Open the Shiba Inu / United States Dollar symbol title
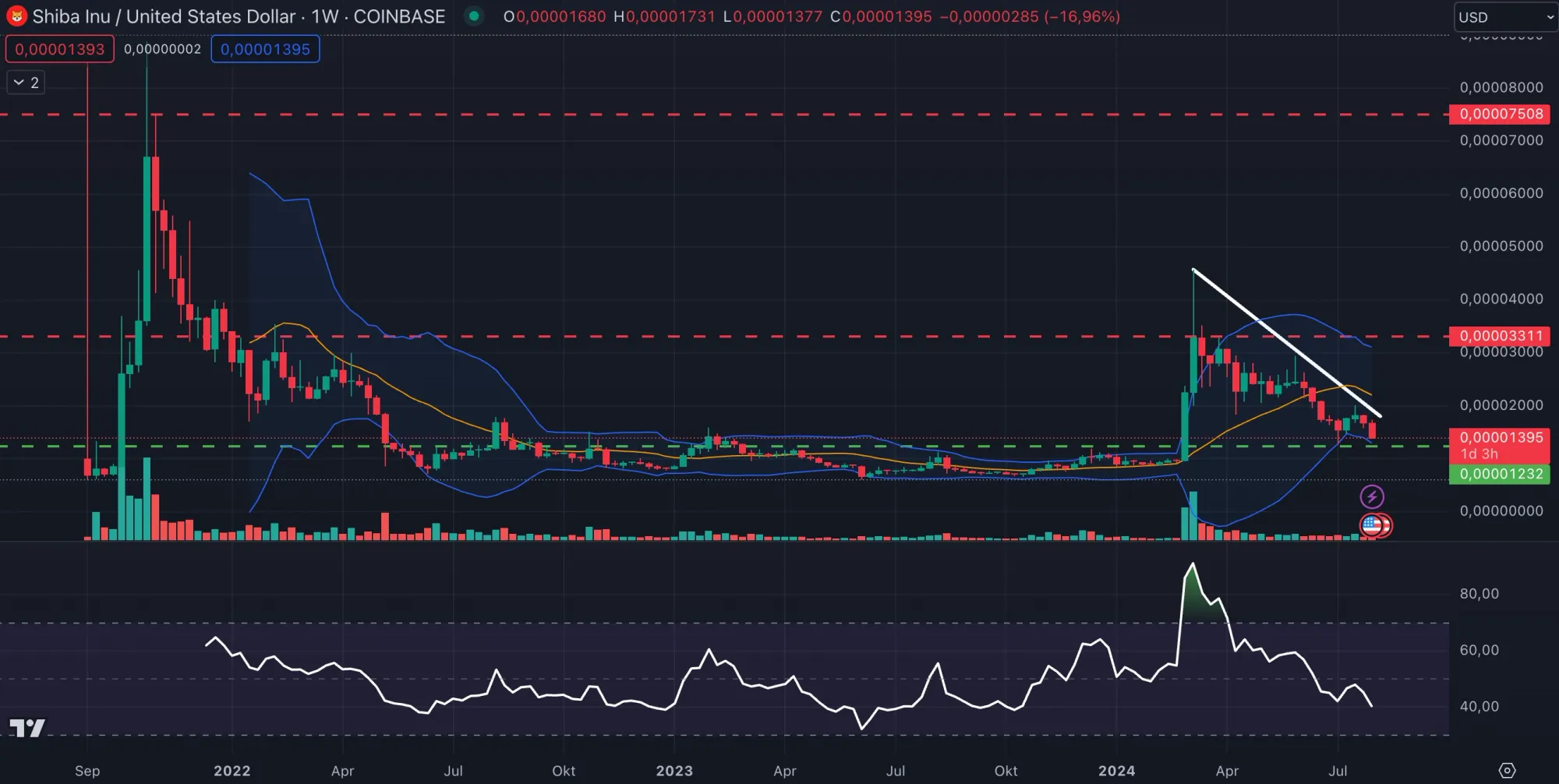The image size is (1559, 784). (239, 16)
